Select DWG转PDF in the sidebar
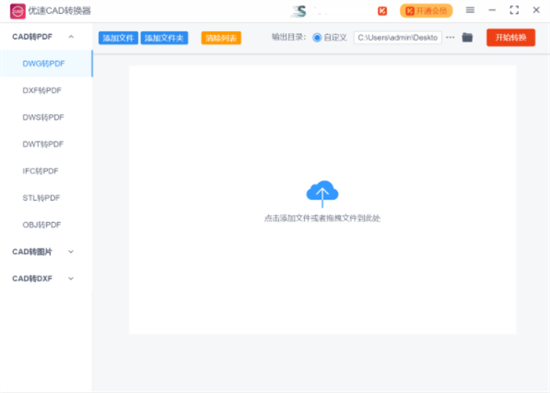Image resolution: width=550 pixels, height=393 pixels. [x=46, y=64]
